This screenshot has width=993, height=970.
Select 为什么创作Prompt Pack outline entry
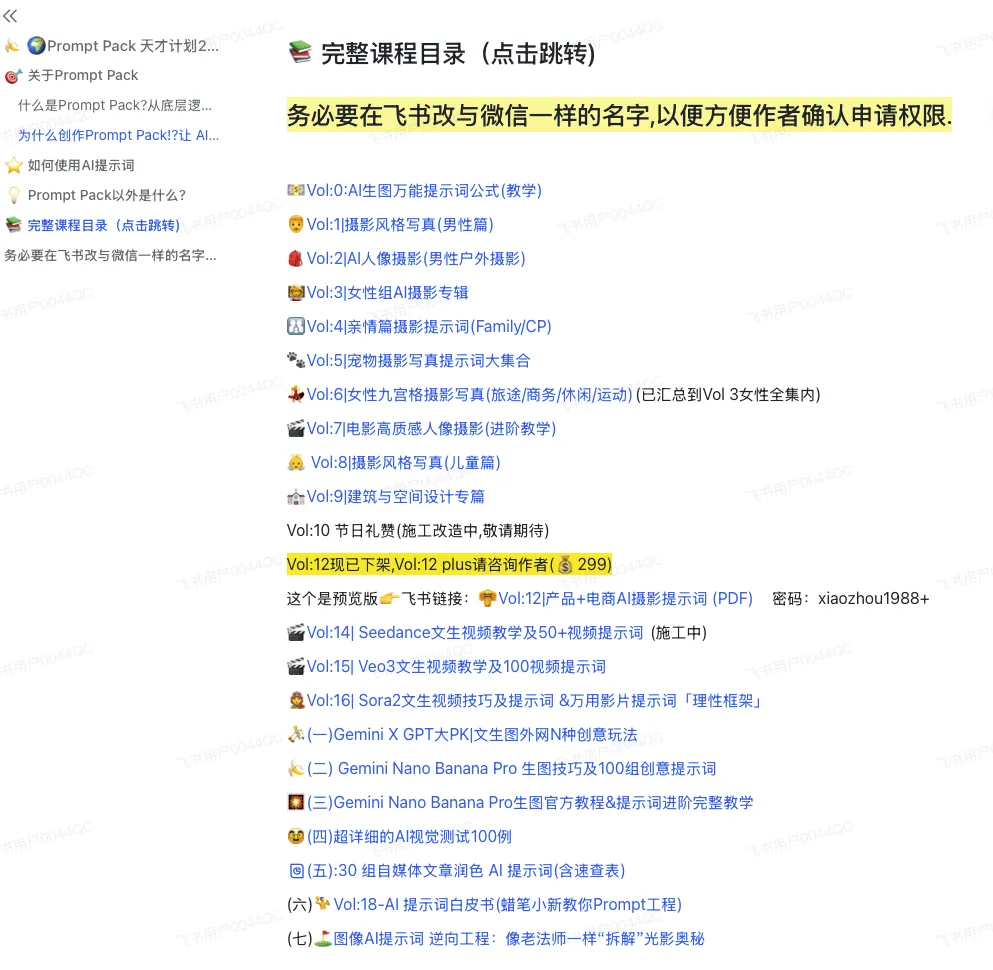pos(118,135)
